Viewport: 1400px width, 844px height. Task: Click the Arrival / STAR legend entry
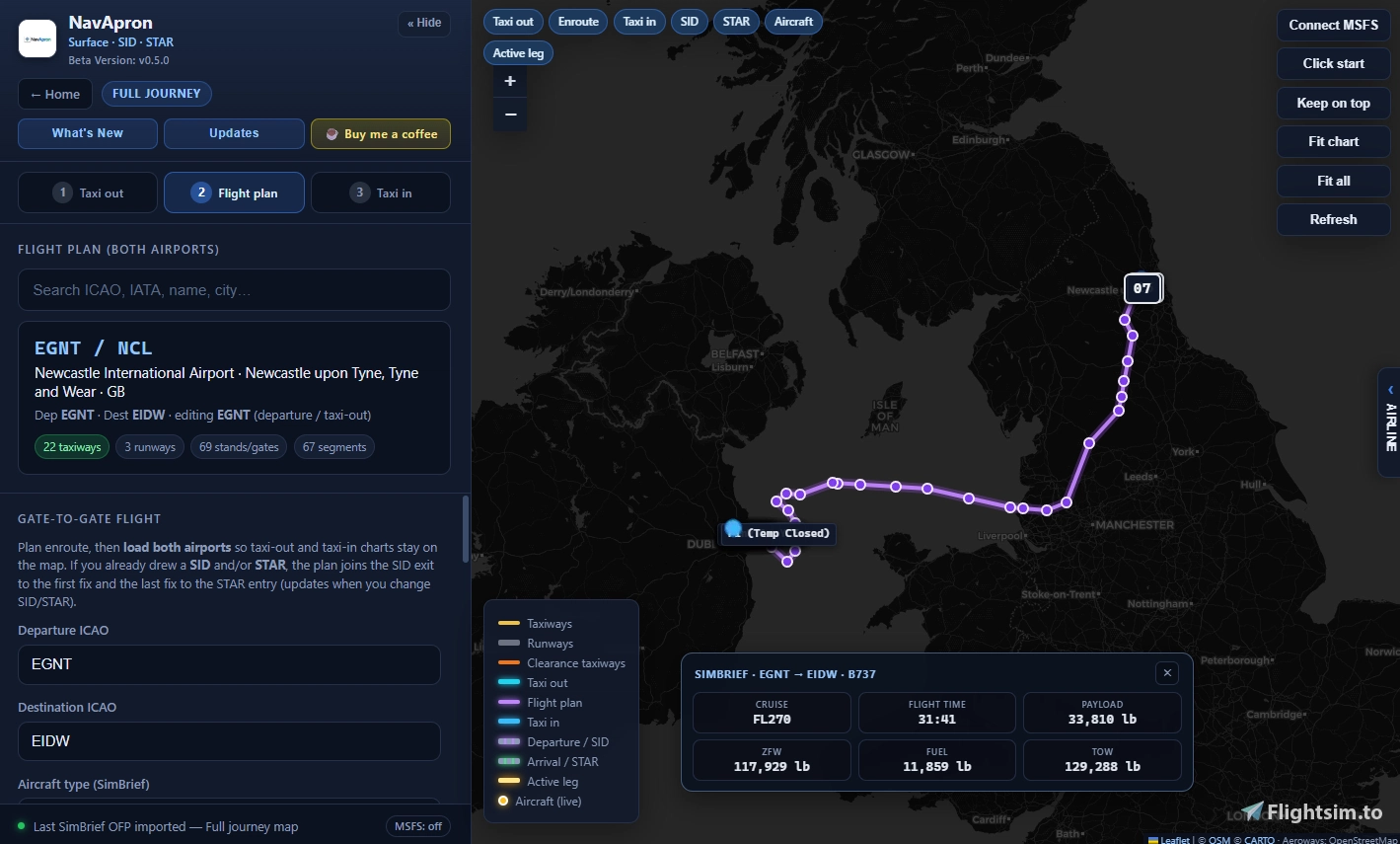tap(549, 761)
